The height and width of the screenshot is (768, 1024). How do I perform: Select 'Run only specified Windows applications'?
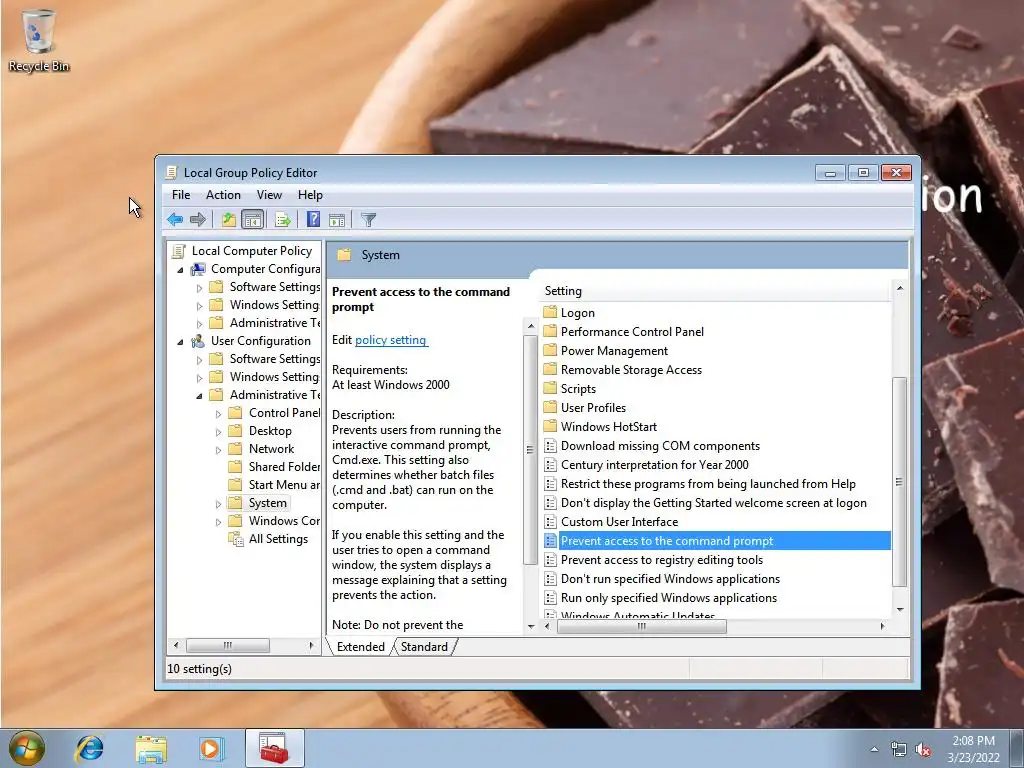(669, 598)
